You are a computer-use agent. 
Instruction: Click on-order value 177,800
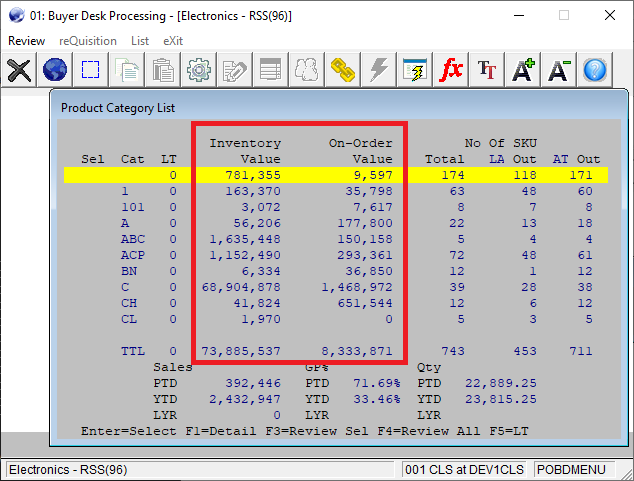point(365,223)
